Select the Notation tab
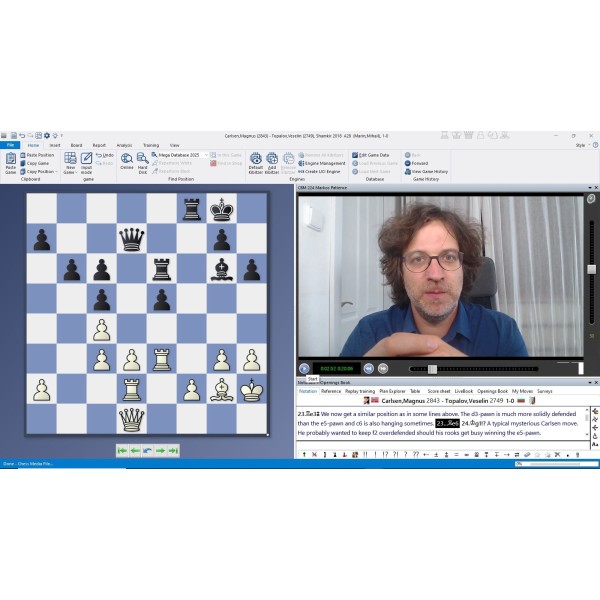The height and width of the screenshot is (600, 600). (308, 391)
